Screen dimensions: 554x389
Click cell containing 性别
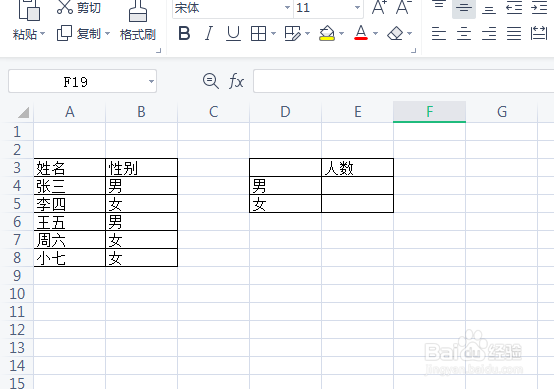point(141,167)
